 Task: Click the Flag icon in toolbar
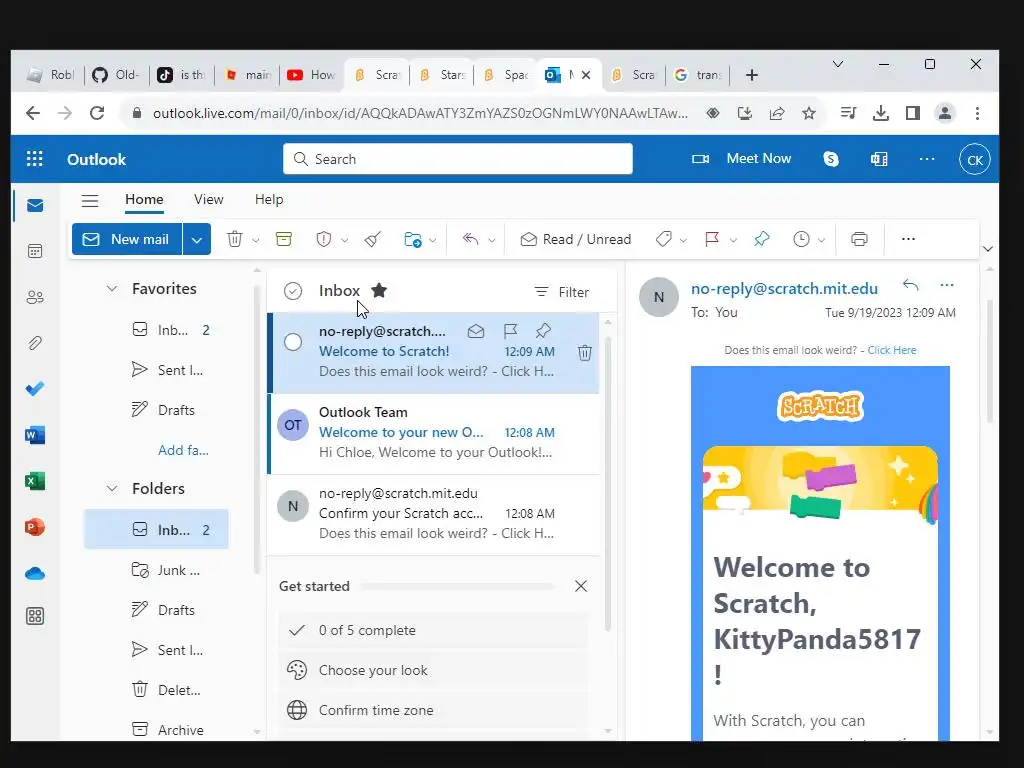pyautogui.click(x=712, y=239)
